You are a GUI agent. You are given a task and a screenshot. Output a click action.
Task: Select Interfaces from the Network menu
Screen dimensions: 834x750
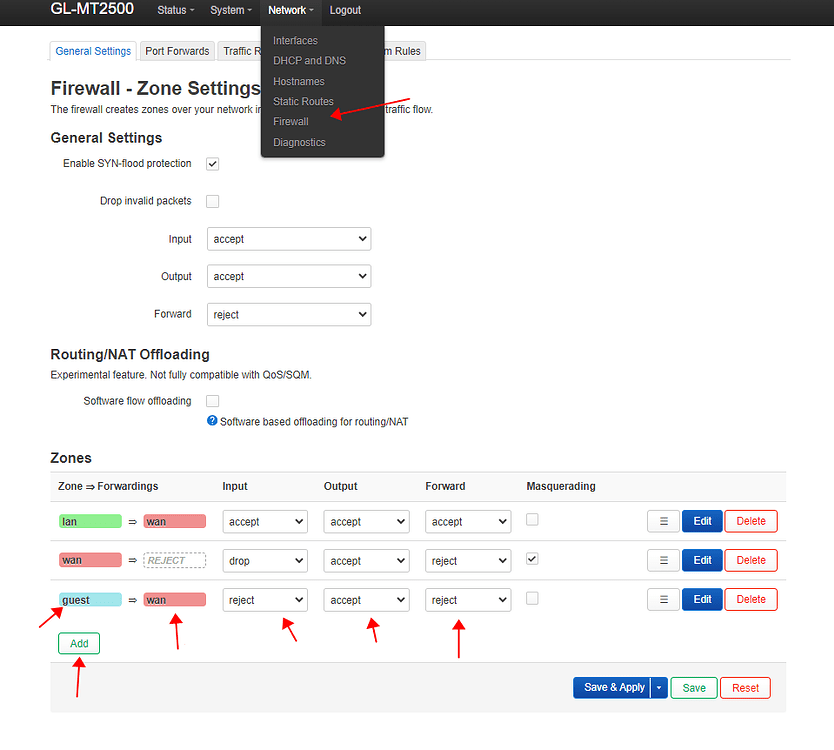click(294, 40)
